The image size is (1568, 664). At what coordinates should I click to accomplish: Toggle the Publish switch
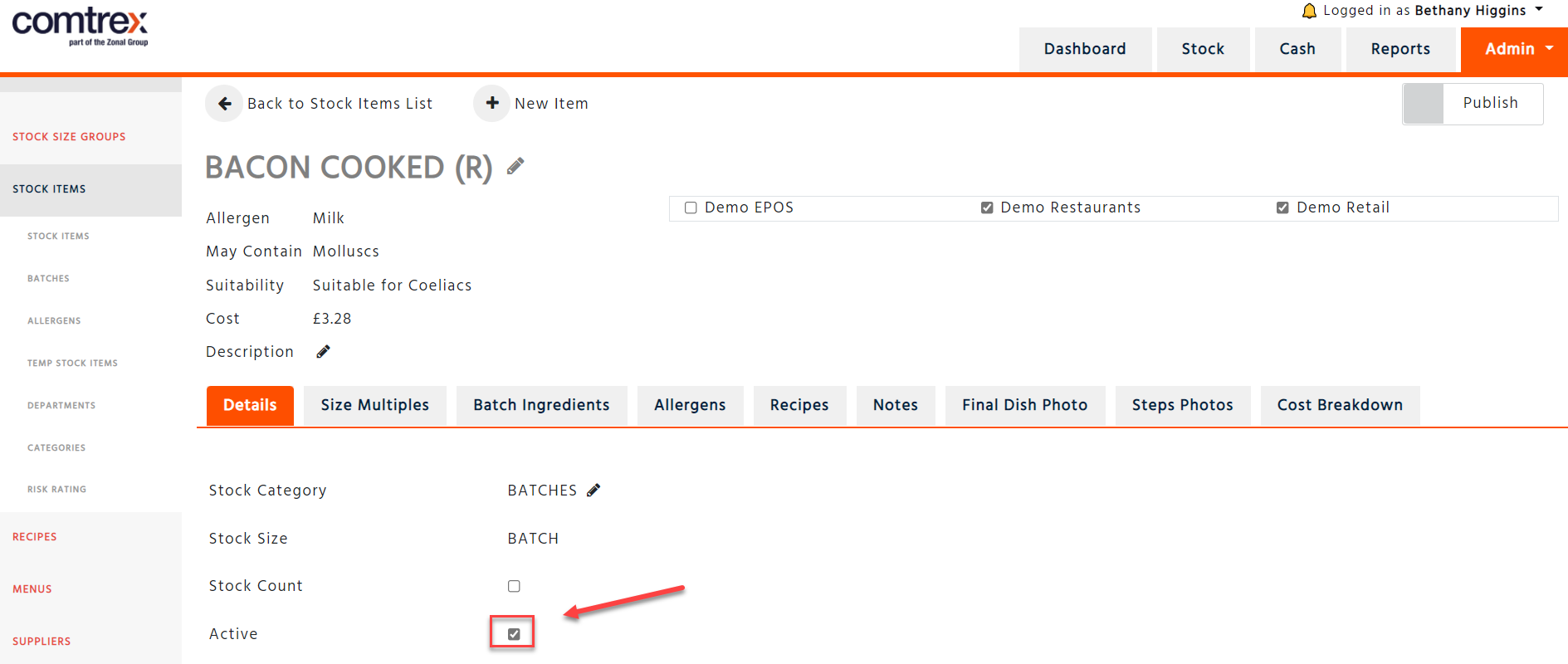click(x=1473, y=104)
